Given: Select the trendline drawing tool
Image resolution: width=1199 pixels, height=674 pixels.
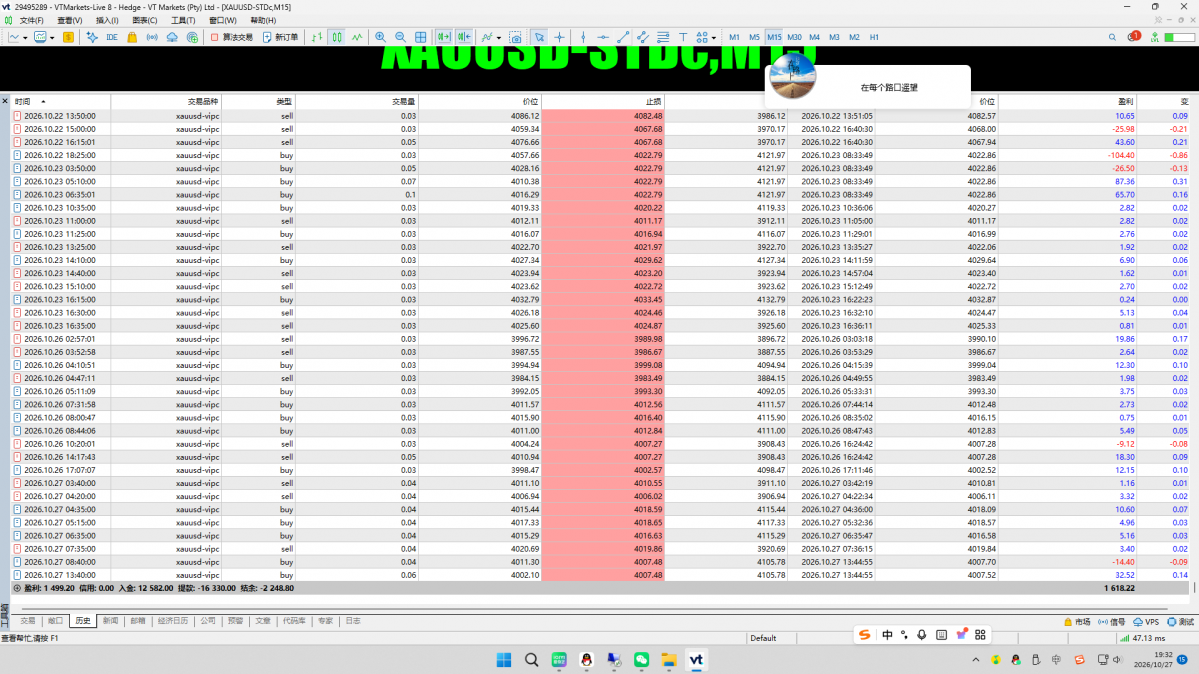Looking at the screenshot, I should [623, 37].
